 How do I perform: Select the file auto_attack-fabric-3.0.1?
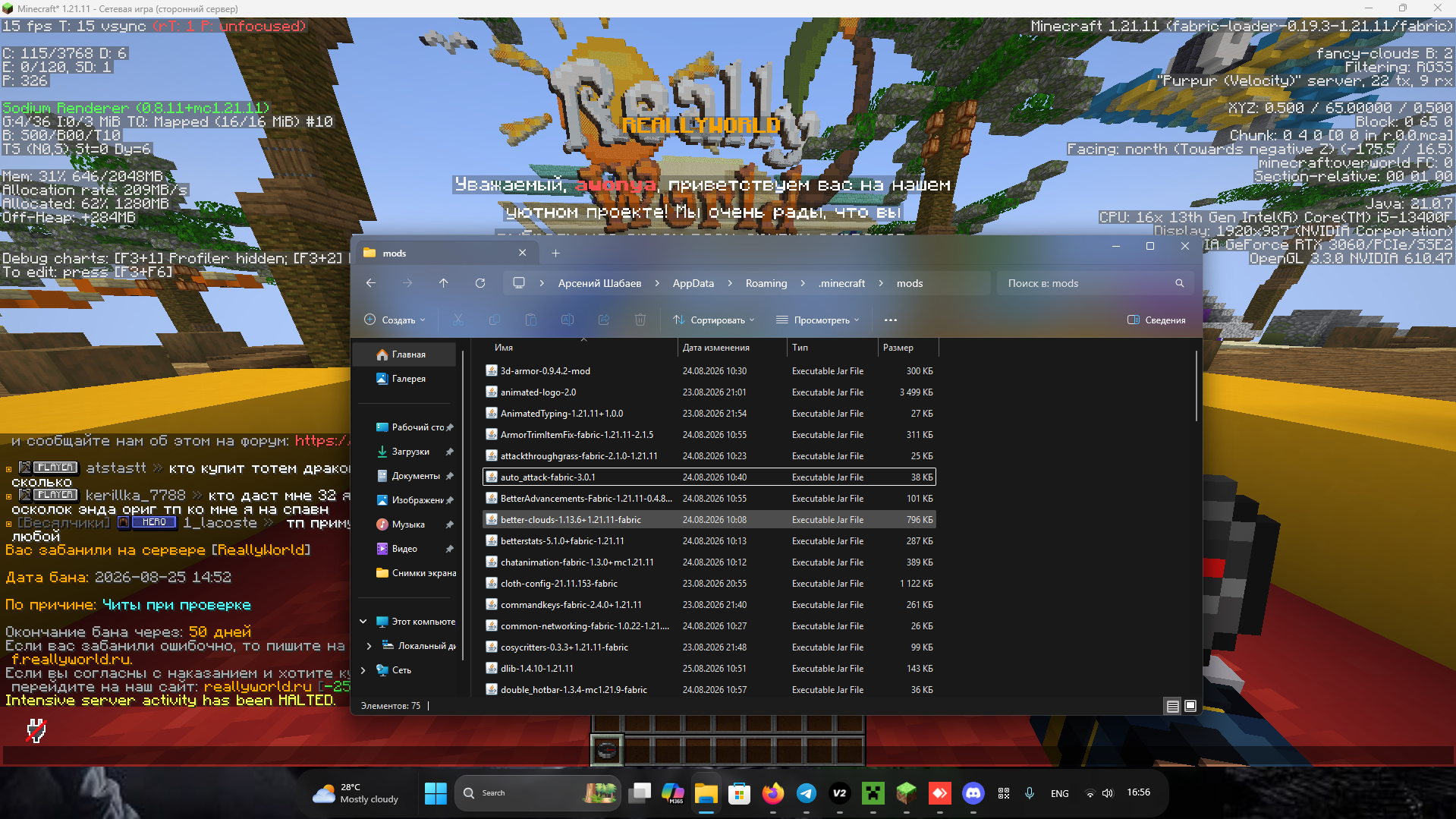click(709, 477)
